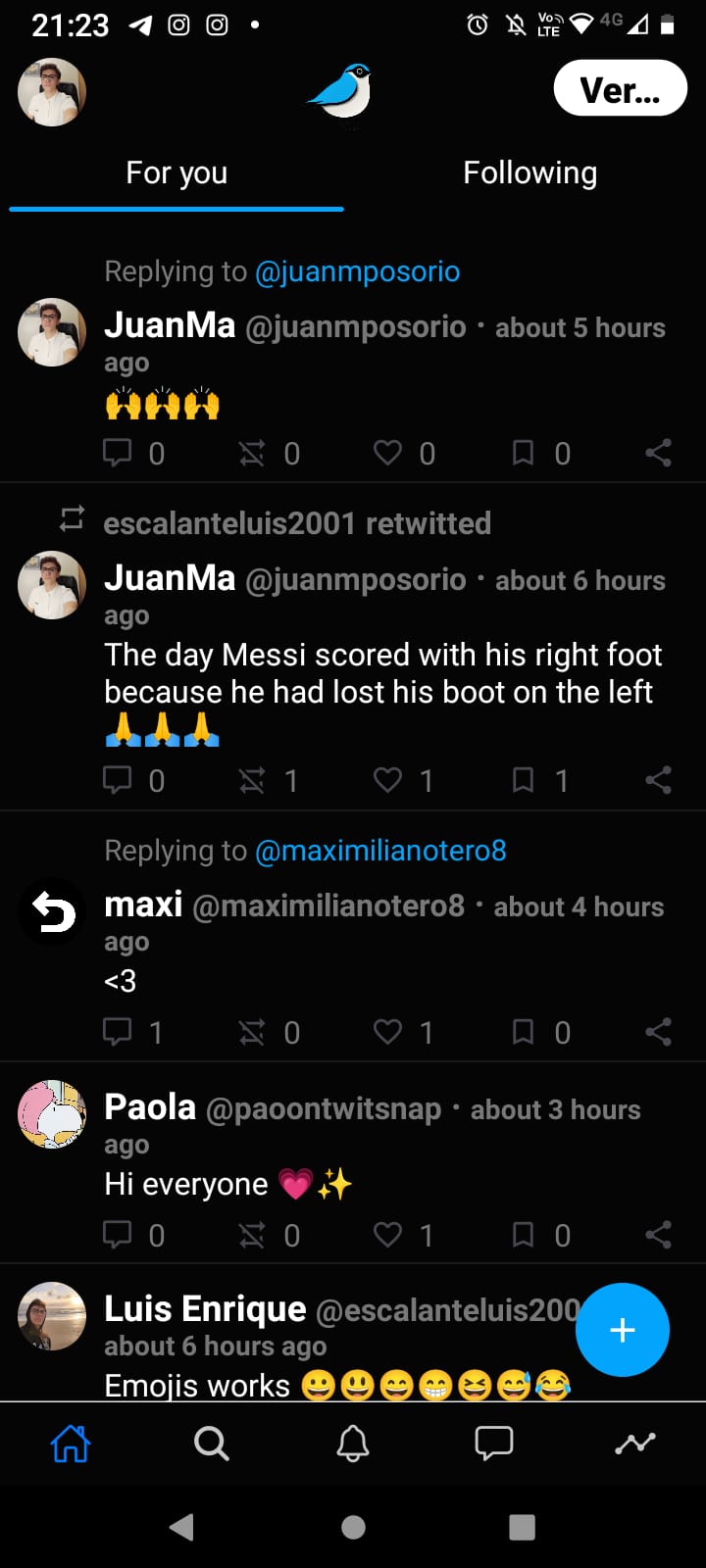Open the search magnifier in bottom navigation

pos(211,1443)
